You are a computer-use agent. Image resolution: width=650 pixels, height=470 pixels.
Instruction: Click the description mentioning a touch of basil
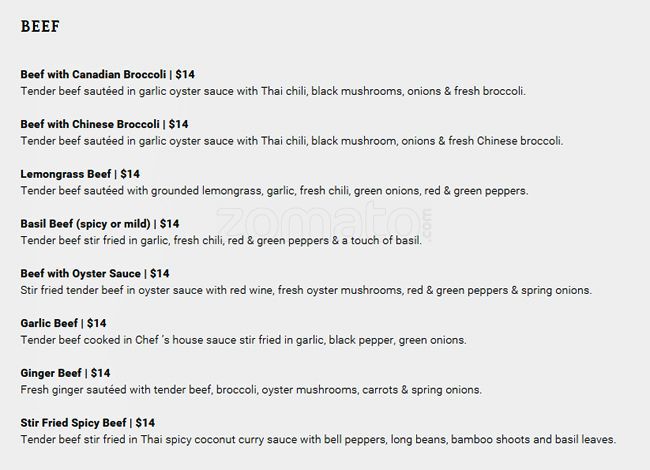(x=221, y=240)
